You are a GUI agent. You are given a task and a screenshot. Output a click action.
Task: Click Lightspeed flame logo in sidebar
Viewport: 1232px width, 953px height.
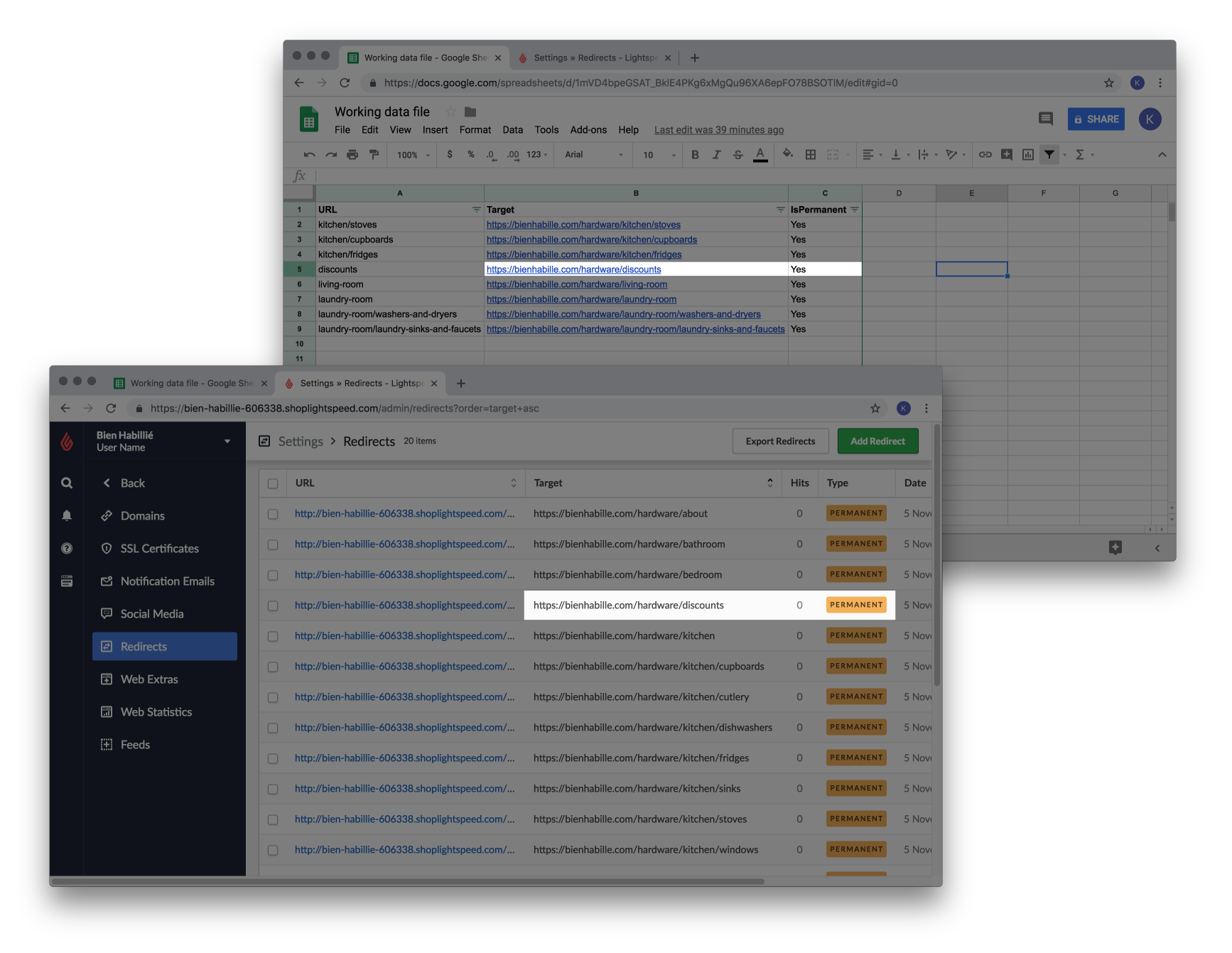pos(67,441)
